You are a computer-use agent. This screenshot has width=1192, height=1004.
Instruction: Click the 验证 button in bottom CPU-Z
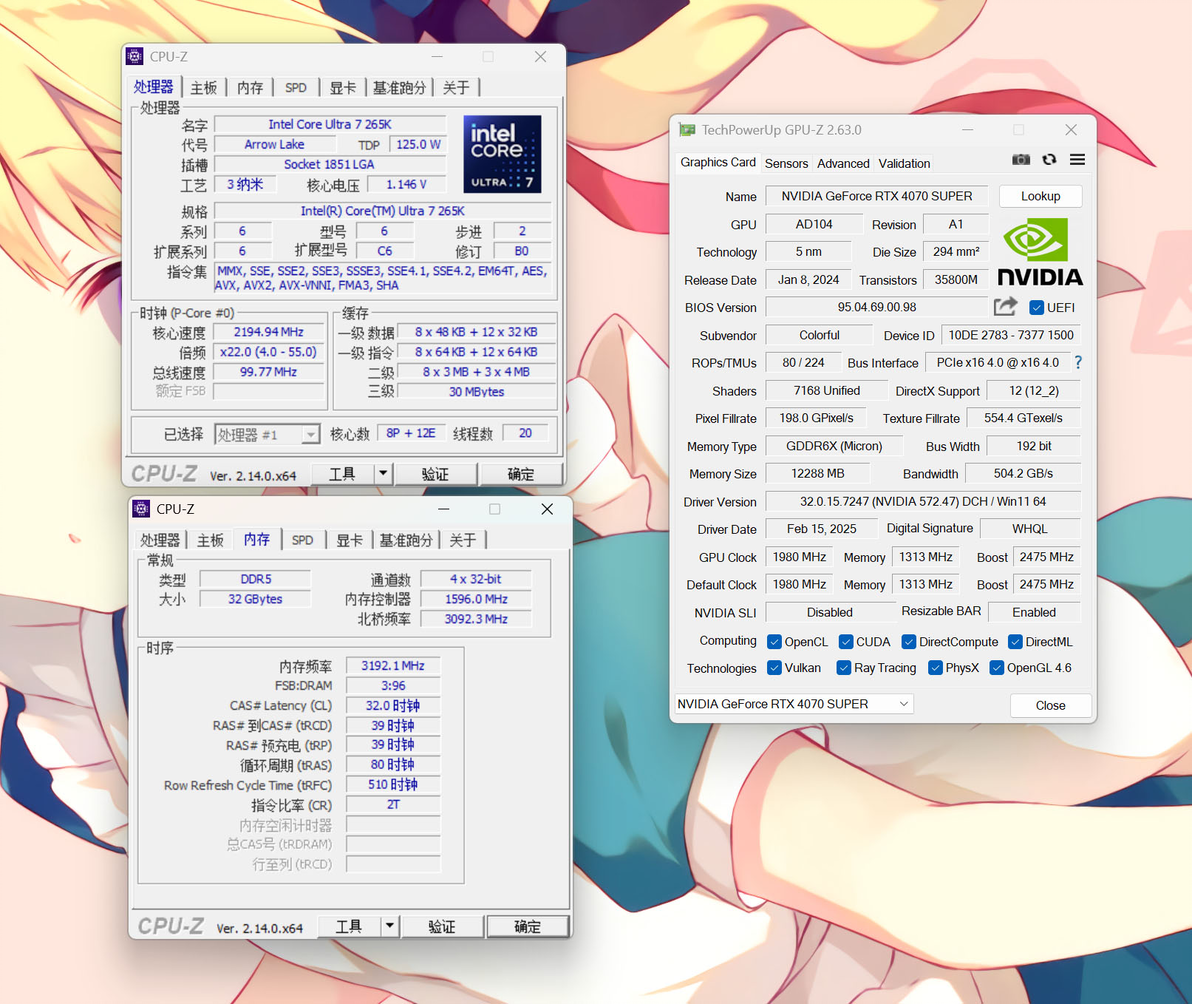click(x=442, y=926)
